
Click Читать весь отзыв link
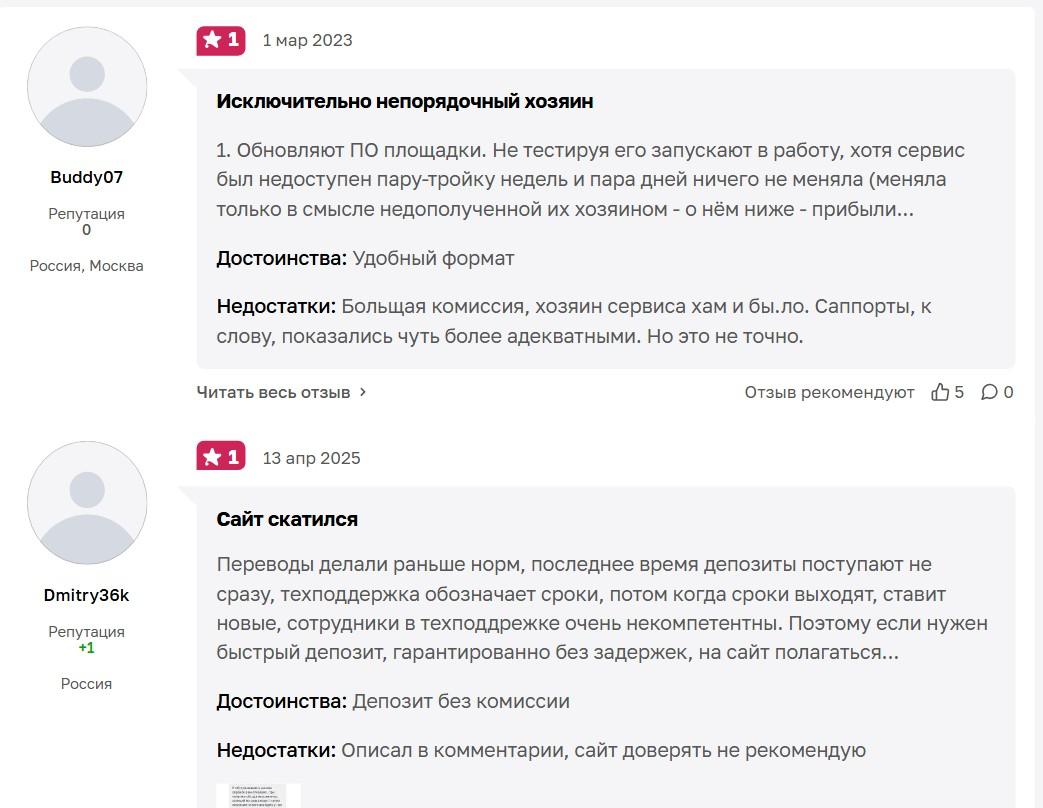pyautogui.click(x=273, y=392)
